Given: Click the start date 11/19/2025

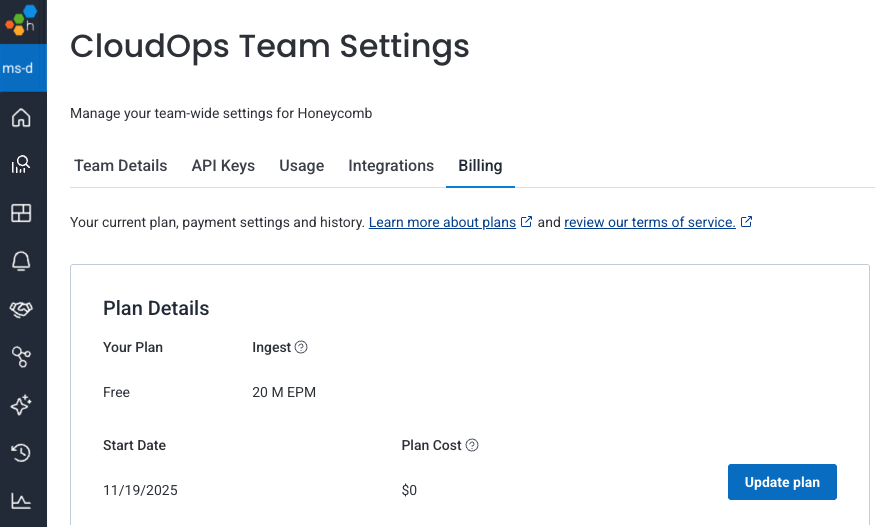Looking at the screenshot, I should 140,491.
